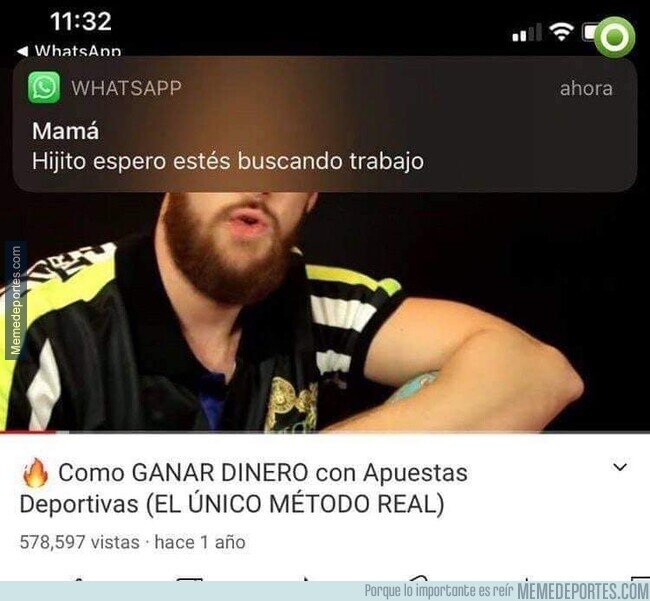Screen dimensions: 650x601
Task: Click the vertical Memedeportes.com watermark
Action: (x=16, y=300)
